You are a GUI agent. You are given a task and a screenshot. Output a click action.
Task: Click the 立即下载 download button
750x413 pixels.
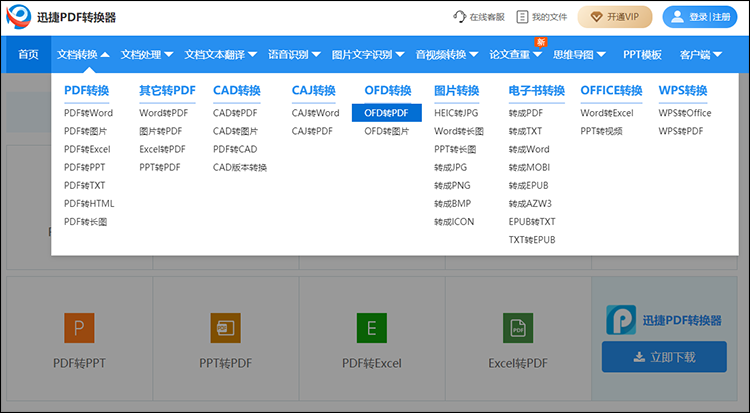coord(664,357)
